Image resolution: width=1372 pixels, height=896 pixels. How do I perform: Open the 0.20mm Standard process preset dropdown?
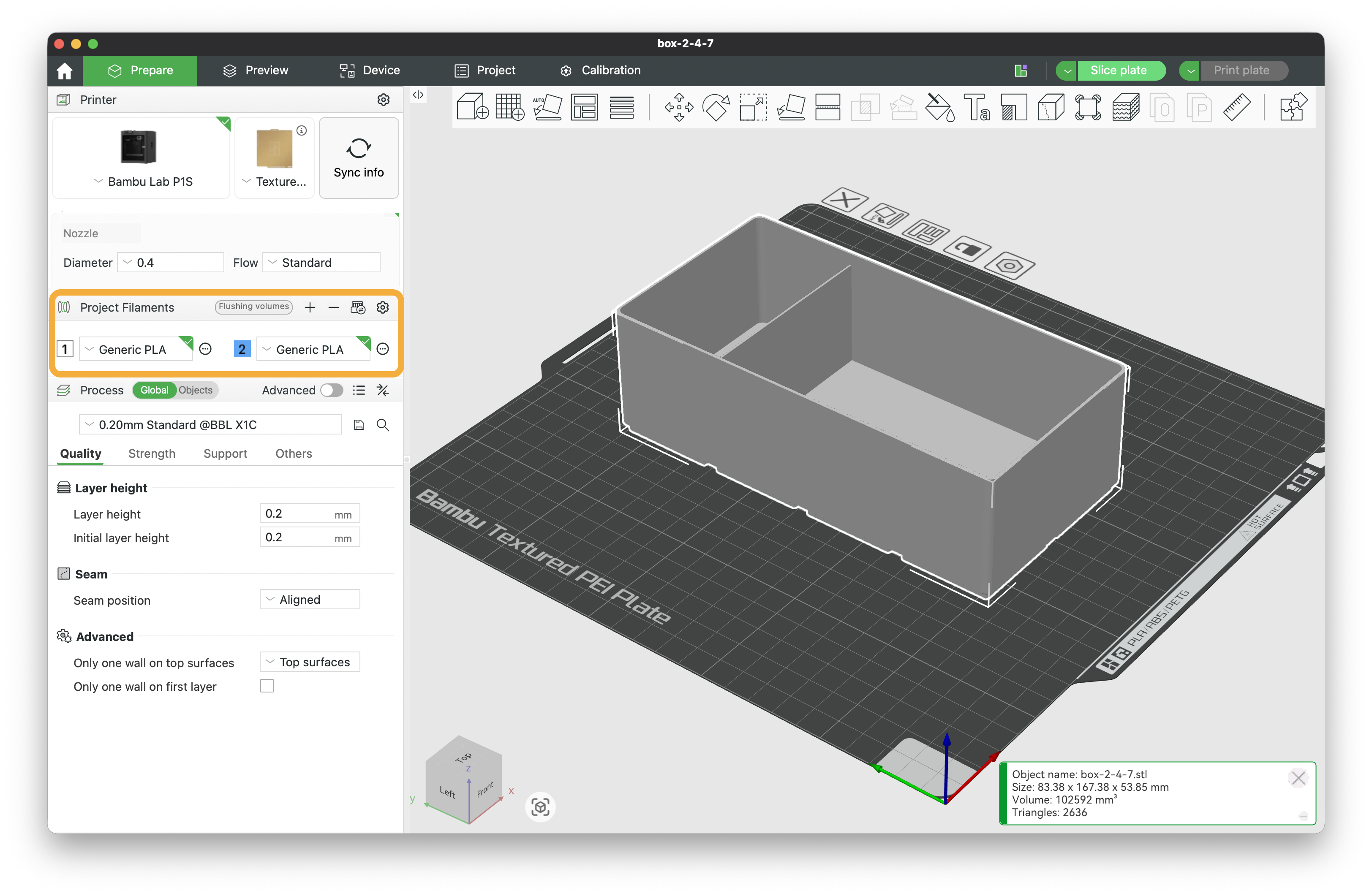[210, 425]
